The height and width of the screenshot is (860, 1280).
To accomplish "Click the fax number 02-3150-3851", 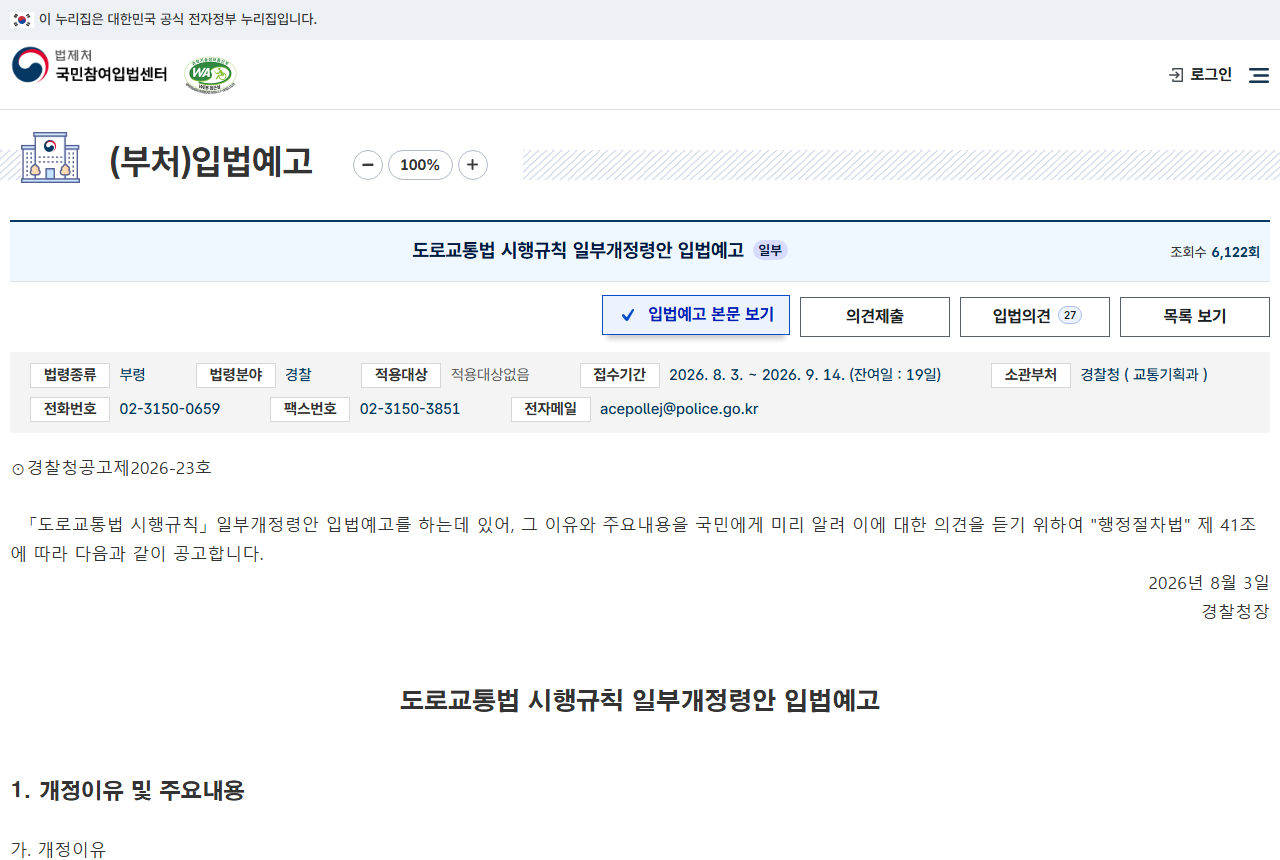I will tap(410, 409).
